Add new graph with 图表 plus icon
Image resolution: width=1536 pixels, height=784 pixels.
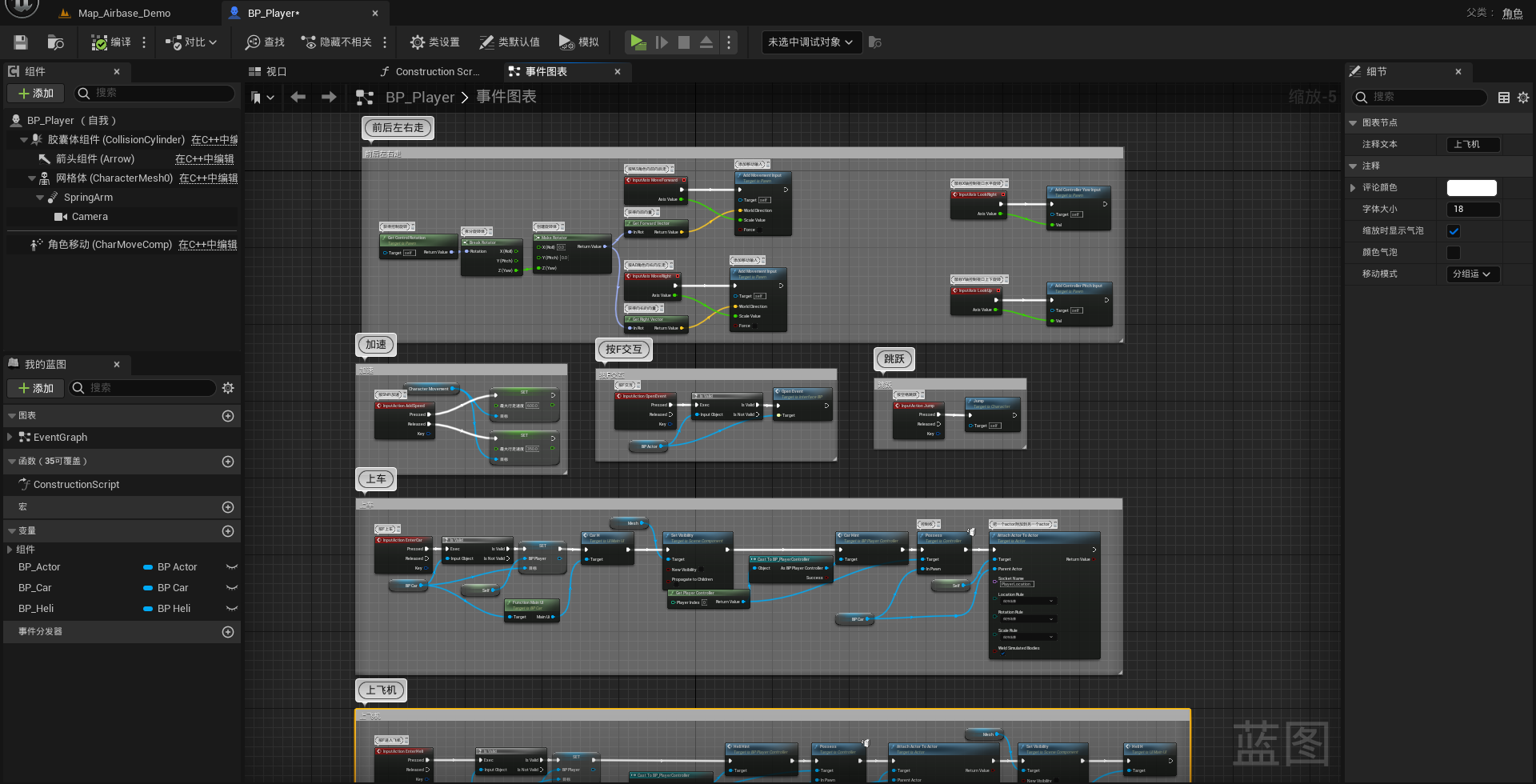point(228,416)
